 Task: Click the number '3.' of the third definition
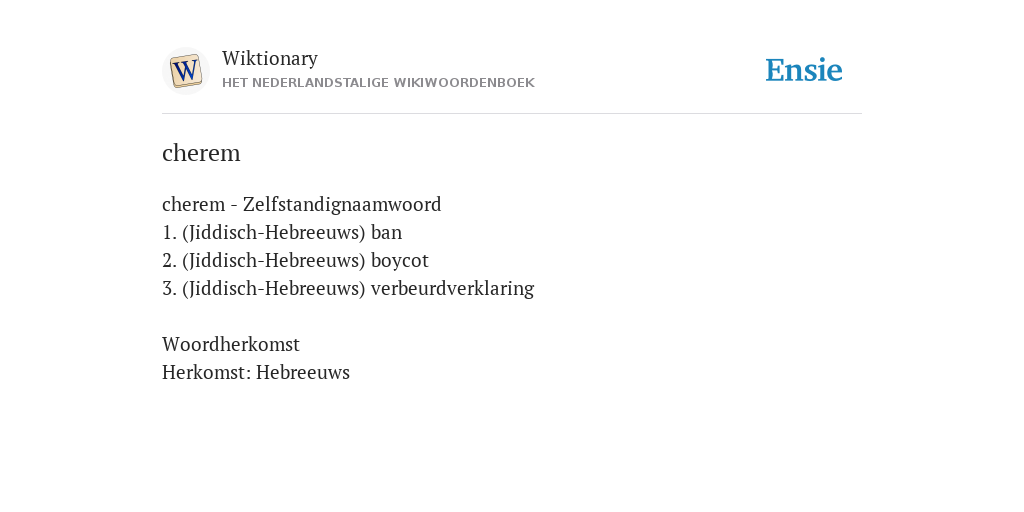tap(169, 289)
